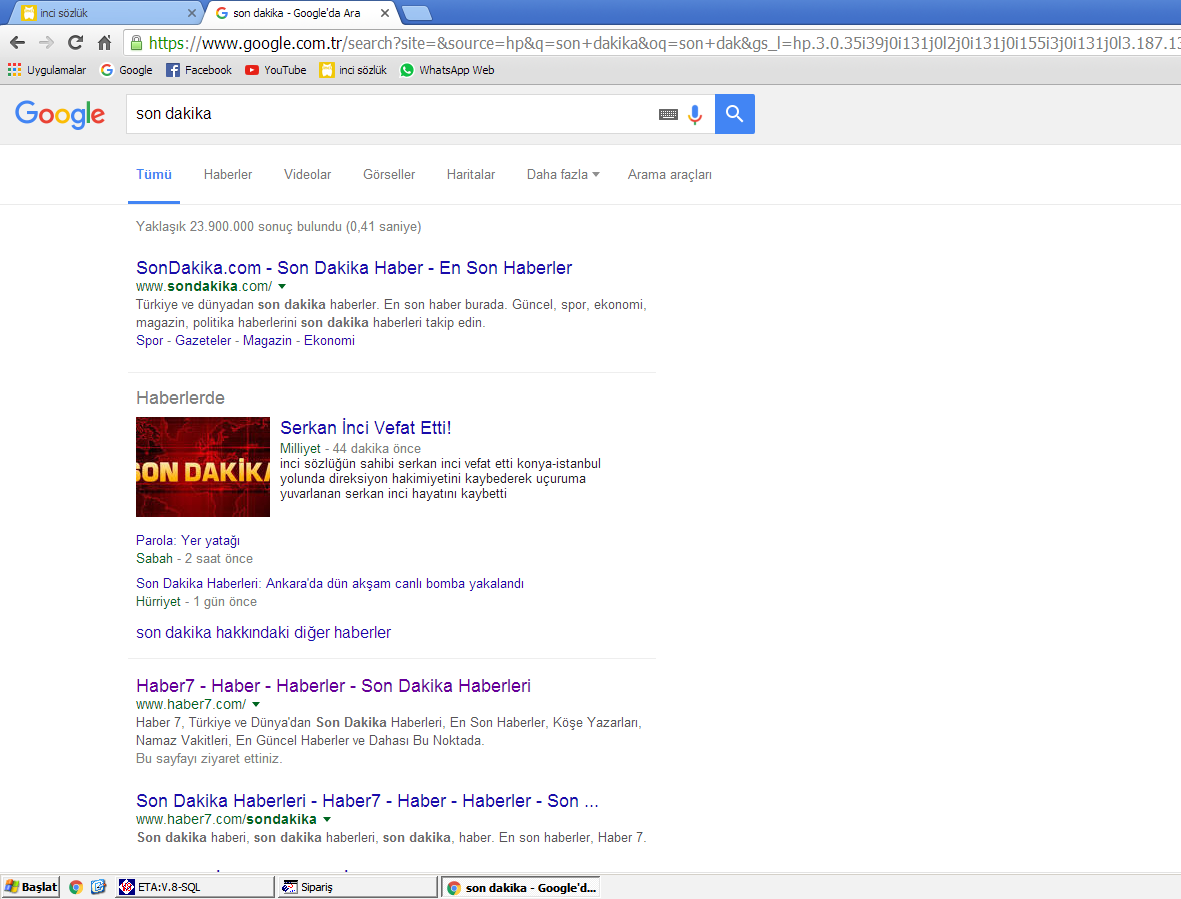The width and height of the screenshot is (1181, 899).
Task: Open the YouTube bookmark
Action: pos(276,70)
